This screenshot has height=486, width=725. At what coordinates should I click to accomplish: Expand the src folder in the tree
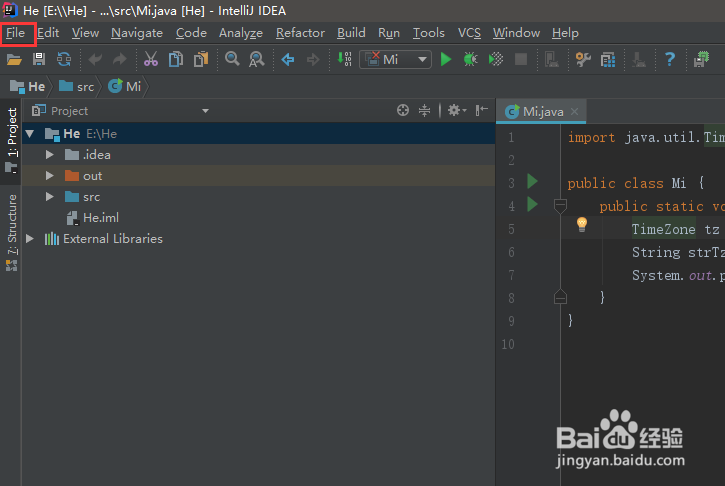[x=49, y=197]
